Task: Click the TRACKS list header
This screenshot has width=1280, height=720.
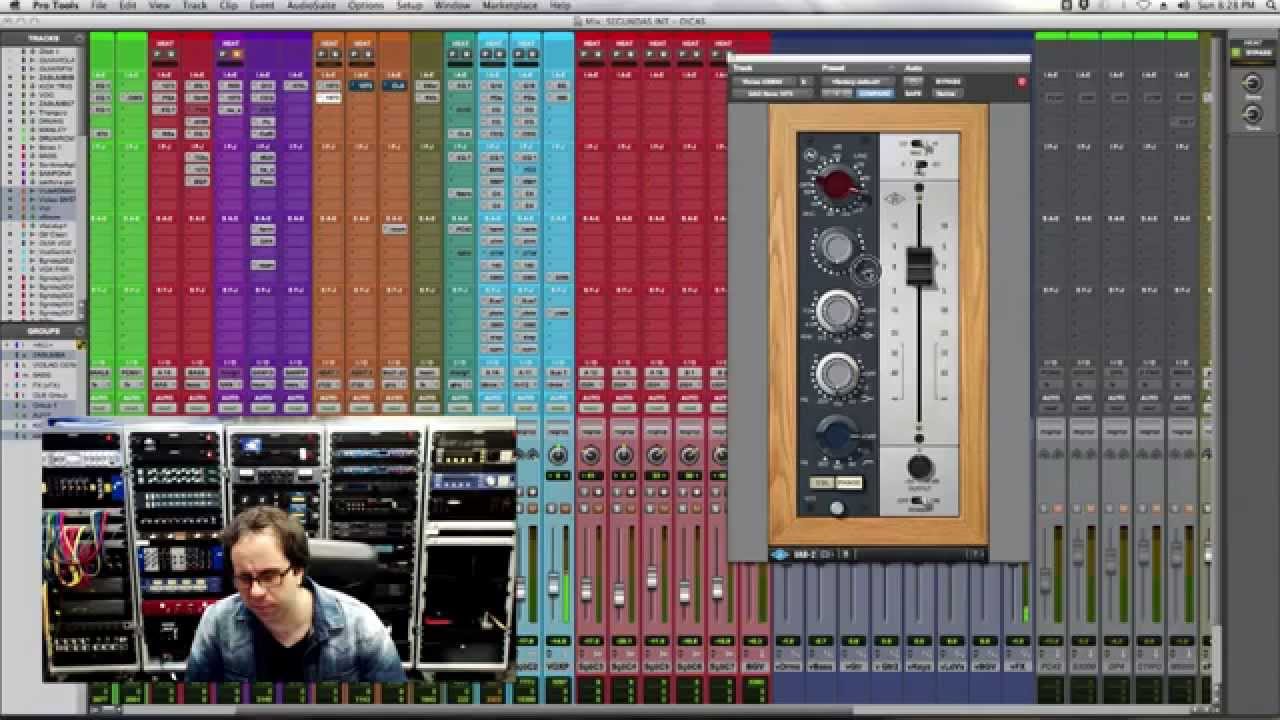Action: point(44,38)
